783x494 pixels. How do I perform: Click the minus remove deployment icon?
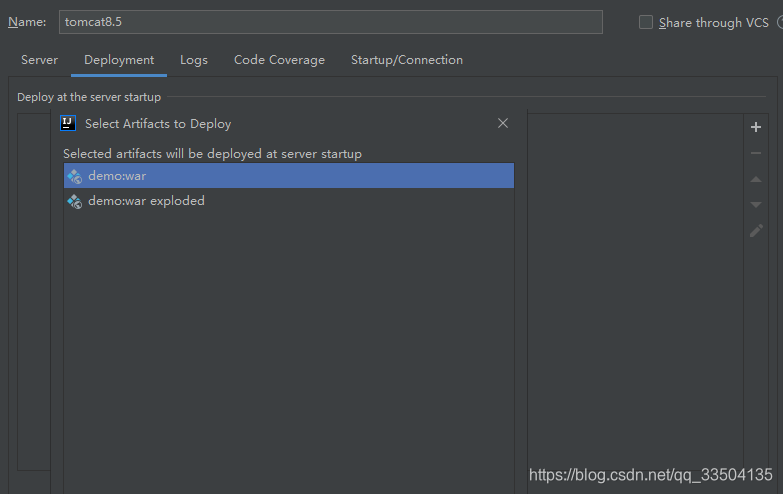pos(756,153)
